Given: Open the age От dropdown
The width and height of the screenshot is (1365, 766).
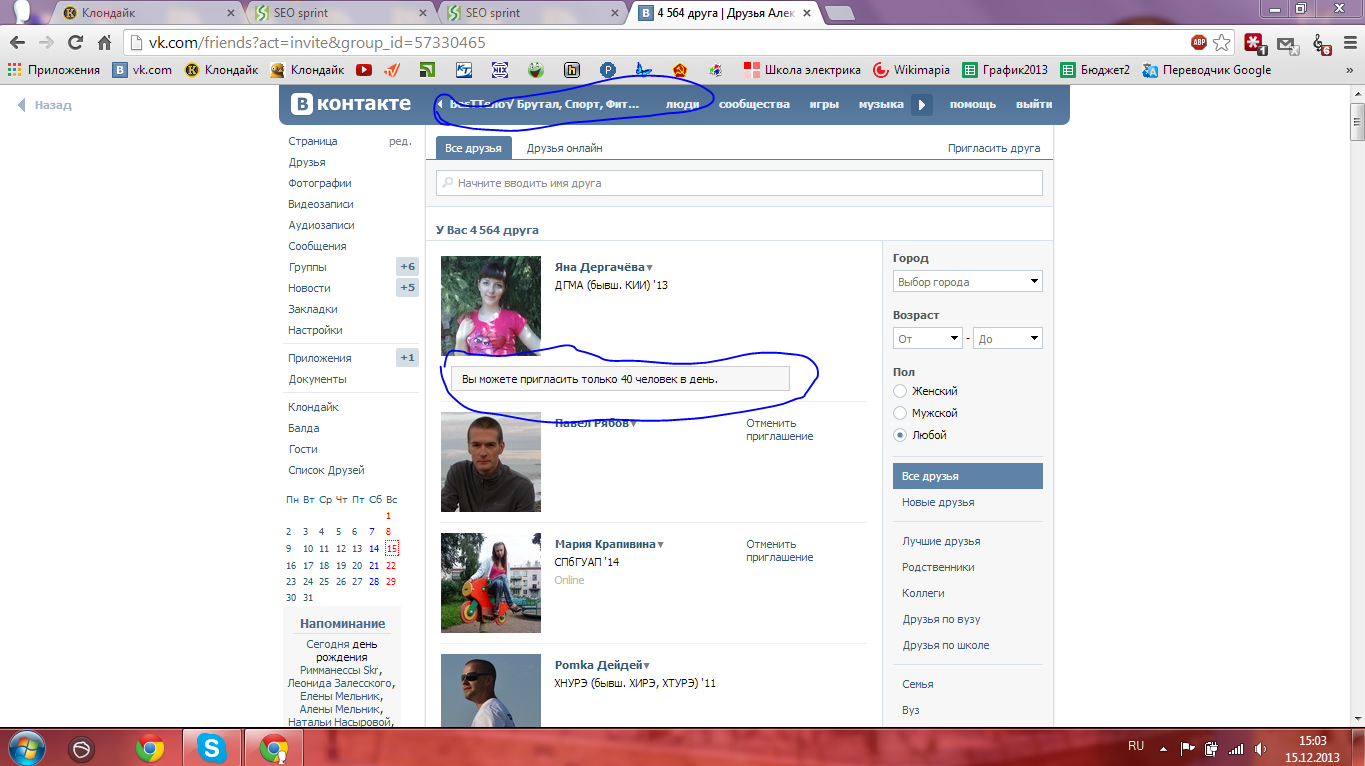Looking at the screenshot, I should pyautogui.click(x=928, y=339).
